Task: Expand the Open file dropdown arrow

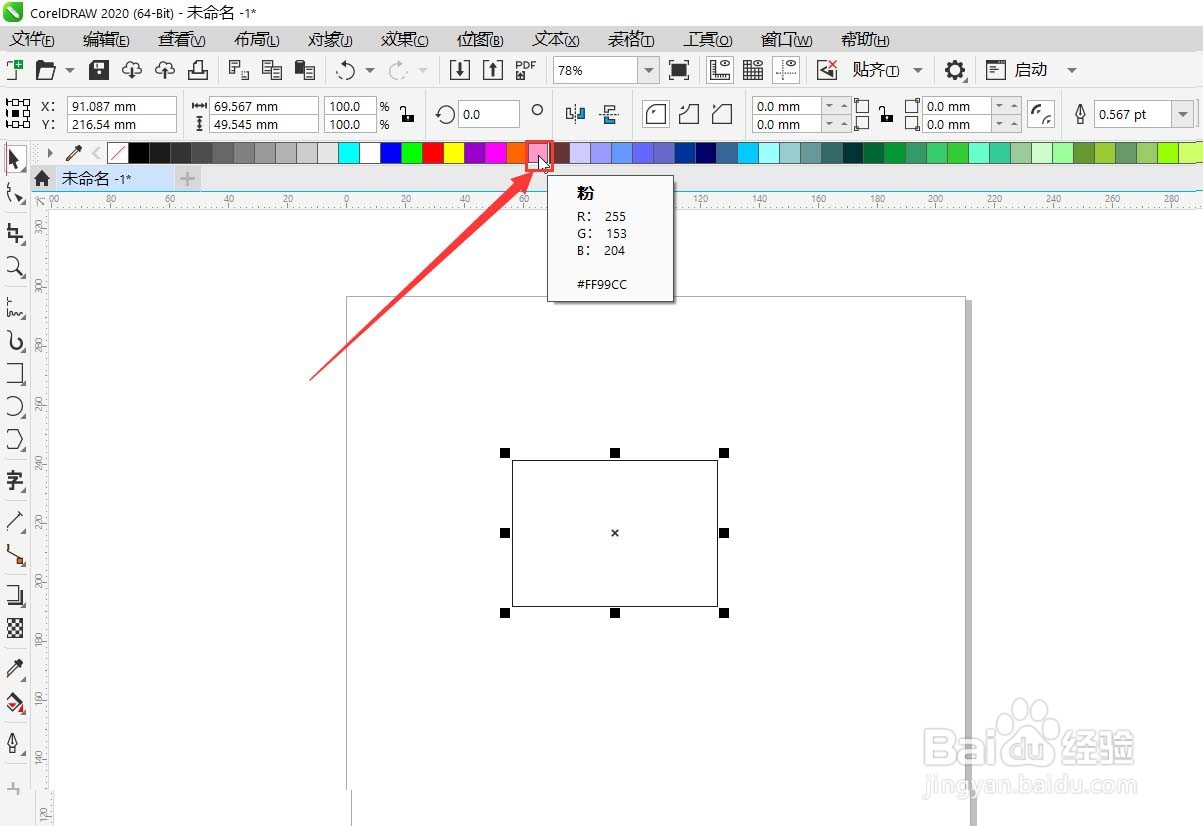Action: point(70,70)
